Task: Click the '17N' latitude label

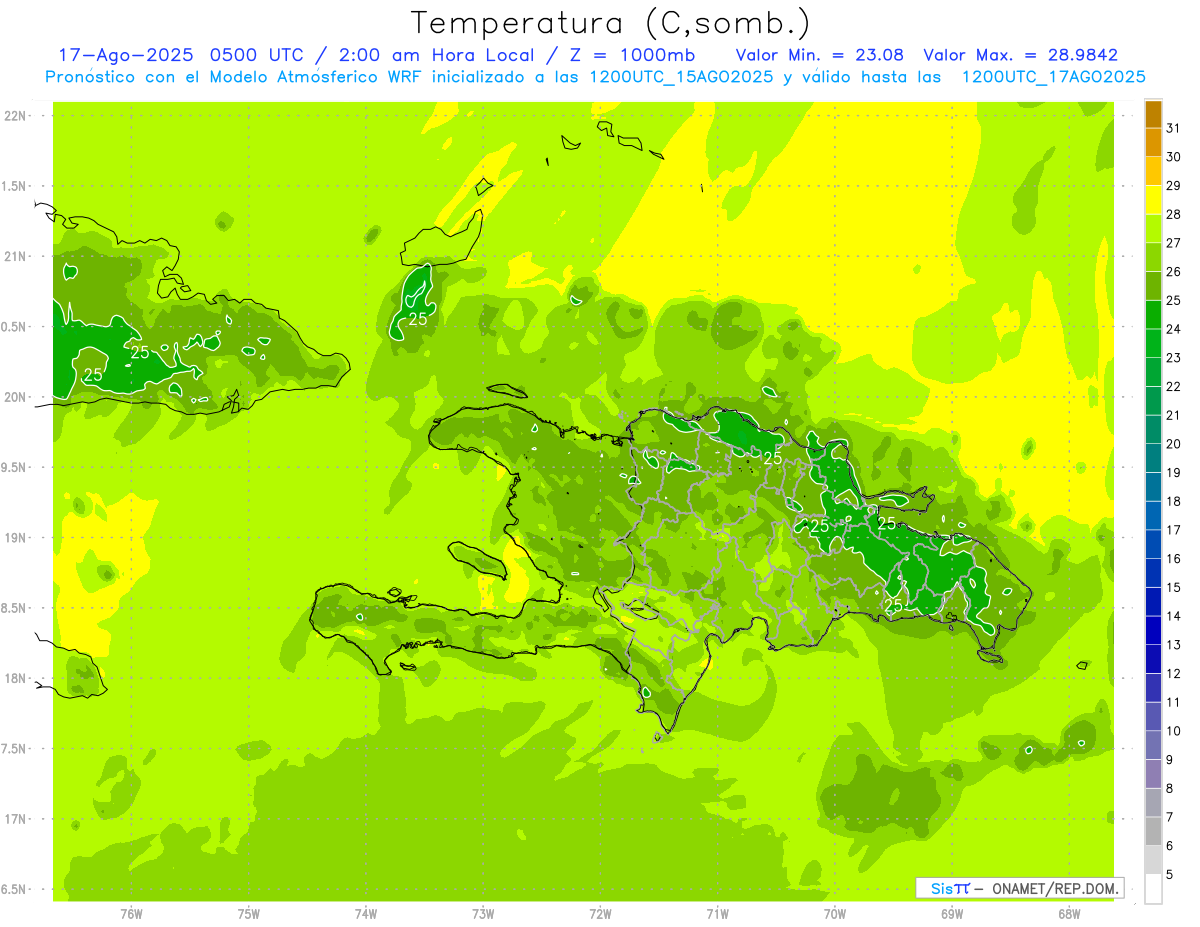Action: click(x=15, y=819)
